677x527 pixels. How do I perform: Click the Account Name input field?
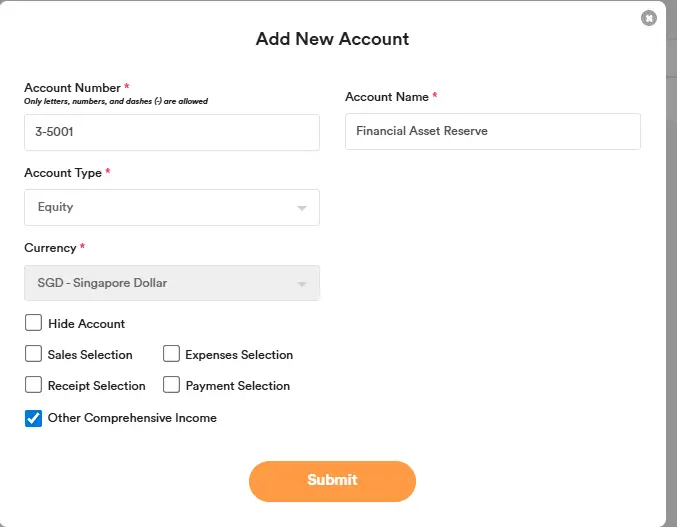(x=492, y=131)
